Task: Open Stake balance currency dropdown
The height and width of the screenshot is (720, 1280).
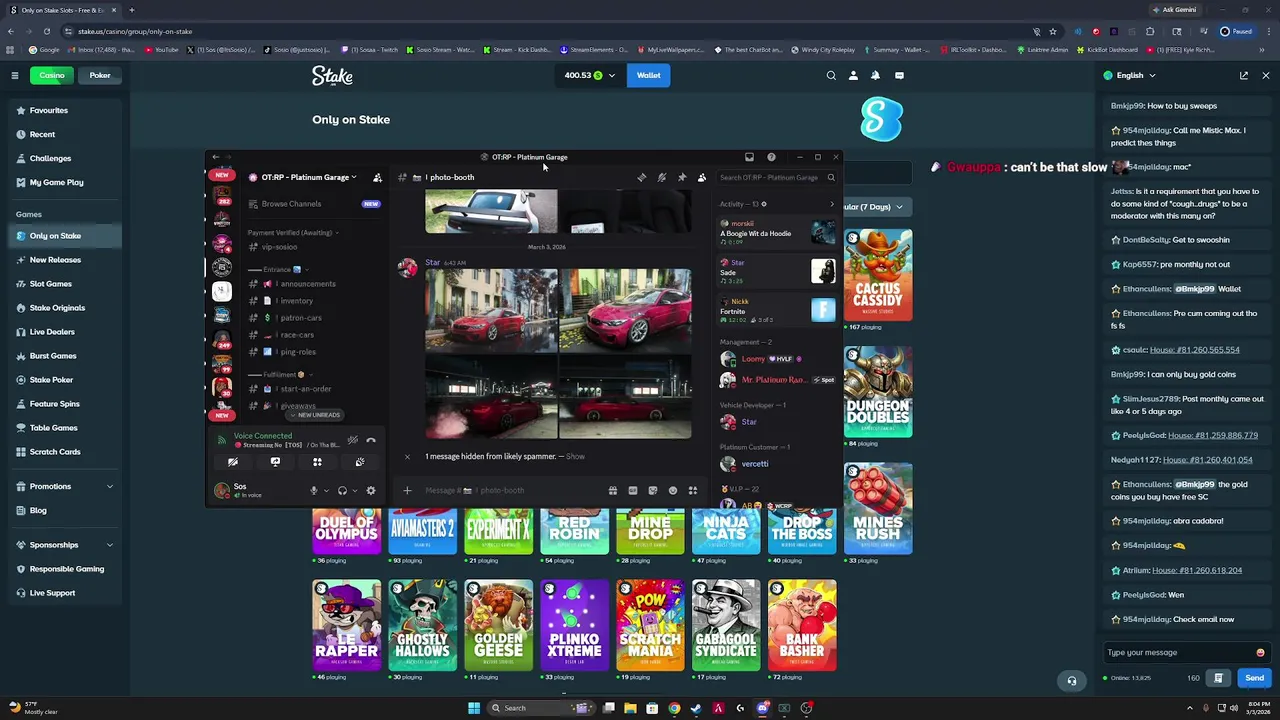Action: (590, 75)
